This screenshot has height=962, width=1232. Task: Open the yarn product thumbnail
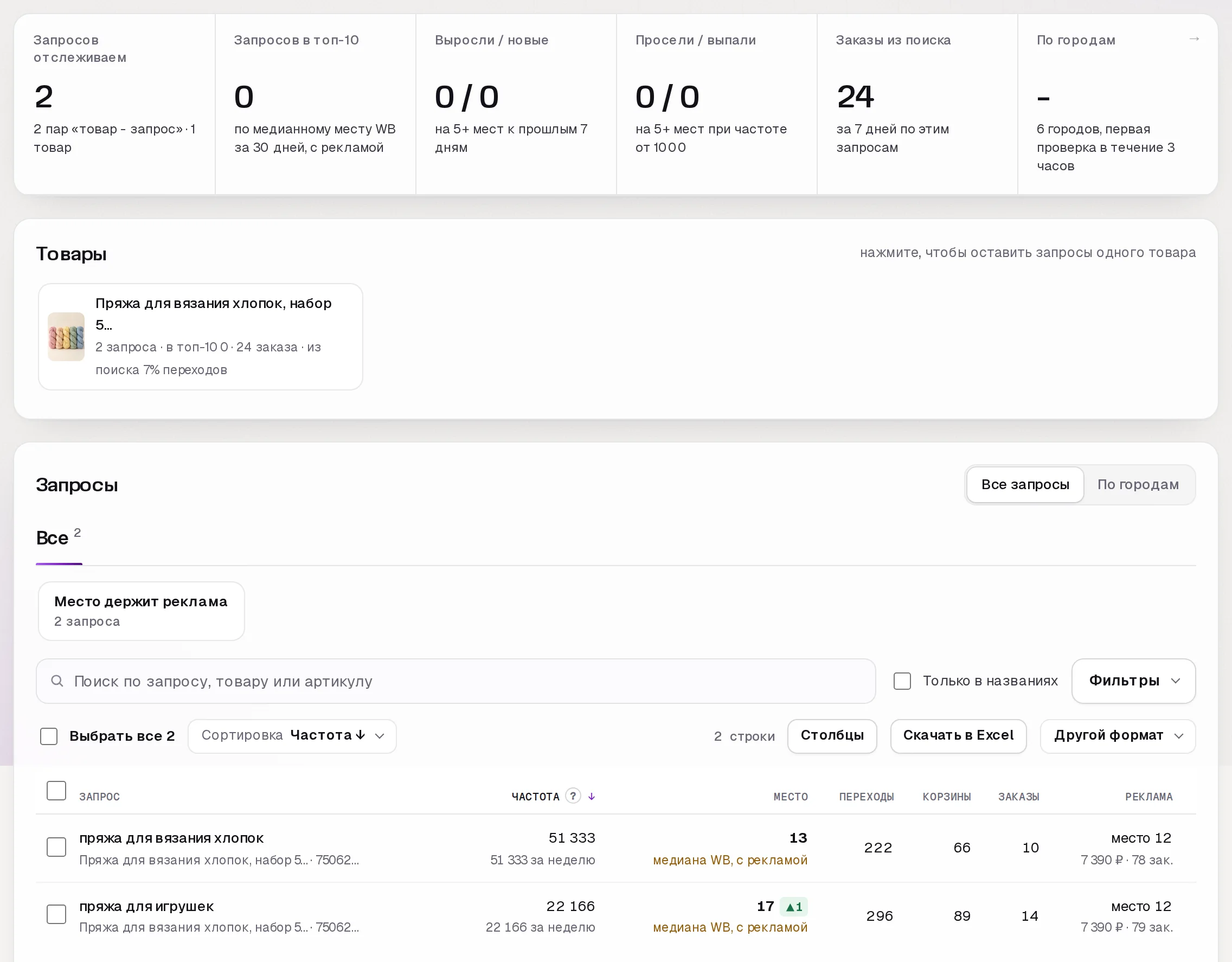click(x=66, y=337)
